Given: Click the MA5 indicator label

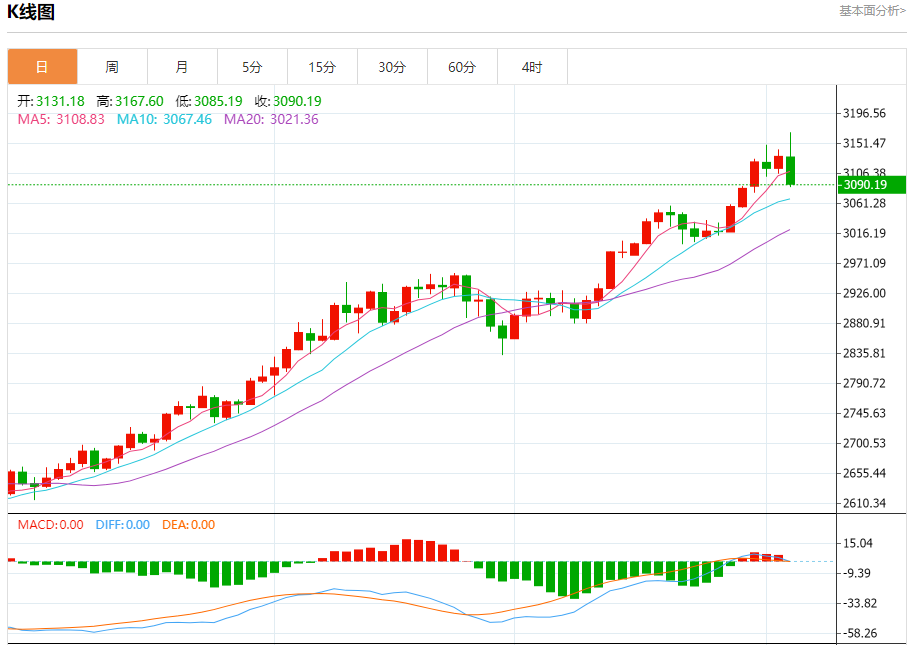Looking at the screenshot, I should click(61, 119).
